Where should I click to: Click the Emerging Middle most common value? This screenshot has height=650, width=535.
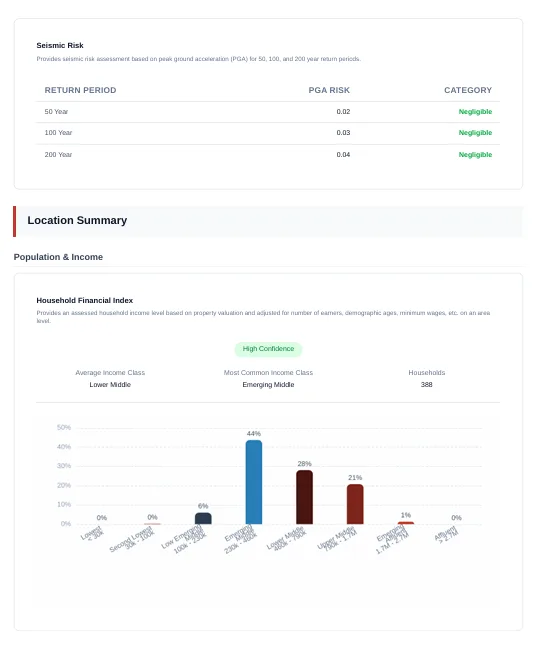[268, 385]
